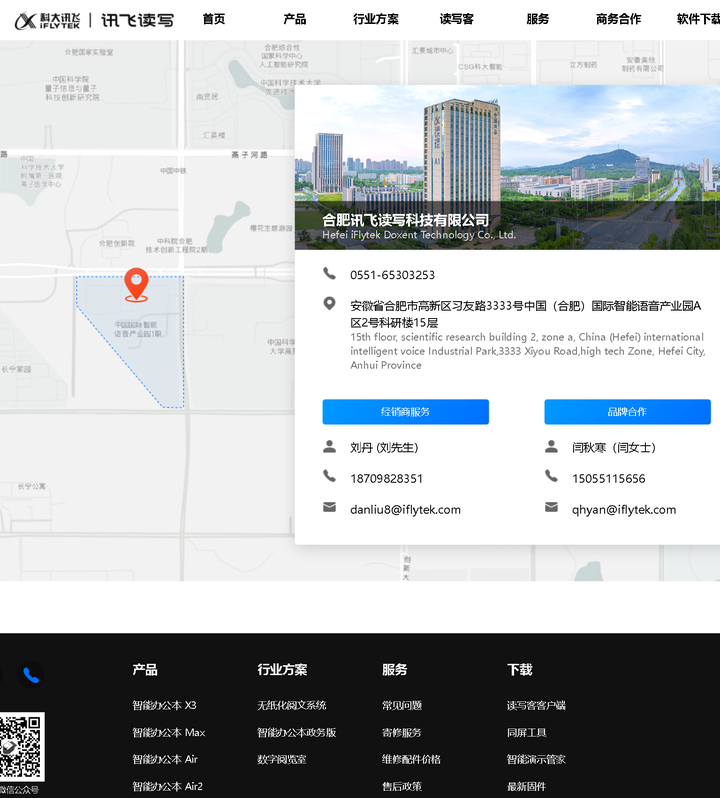Screen dimensions: 720x798
Task: Click the envelope icon beside qhyan@iflytek.com
Action: 551,507
